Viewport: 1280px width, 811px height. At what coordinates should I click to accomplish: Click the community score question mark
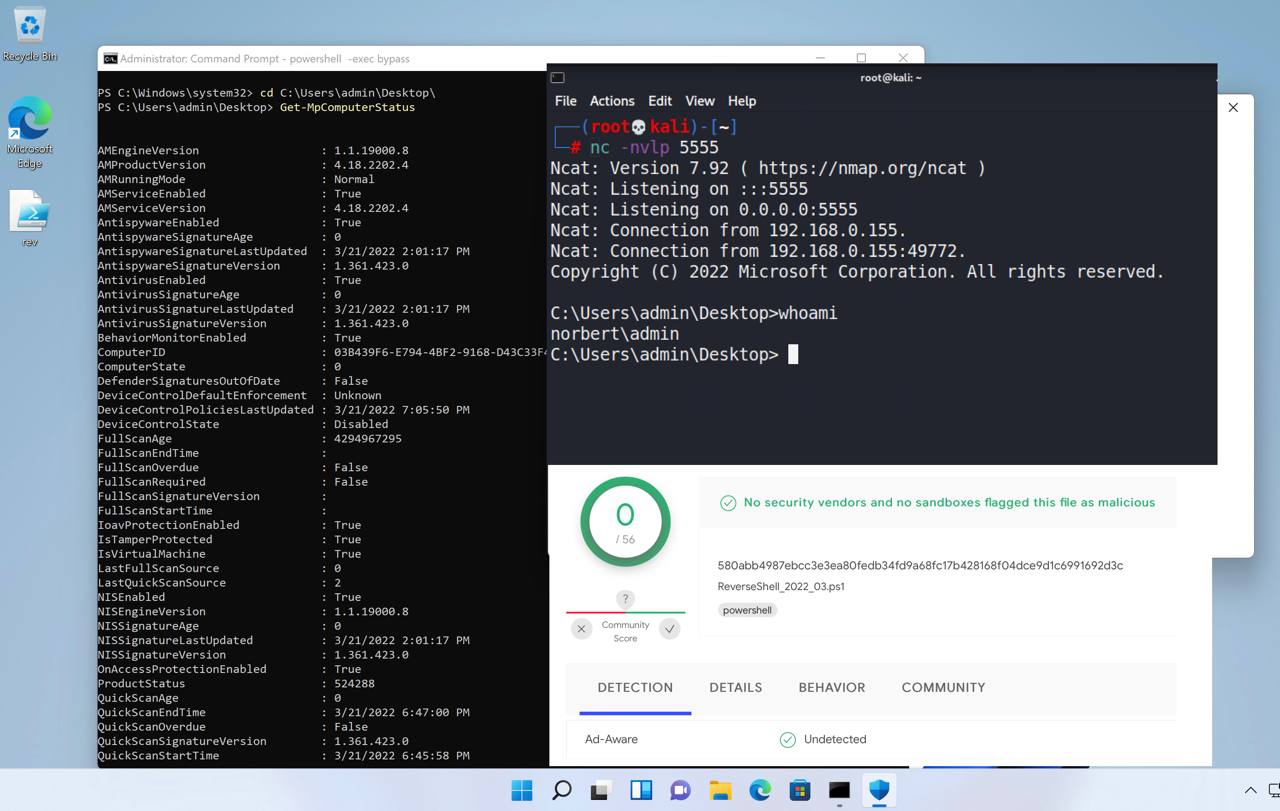click(625, 599)
